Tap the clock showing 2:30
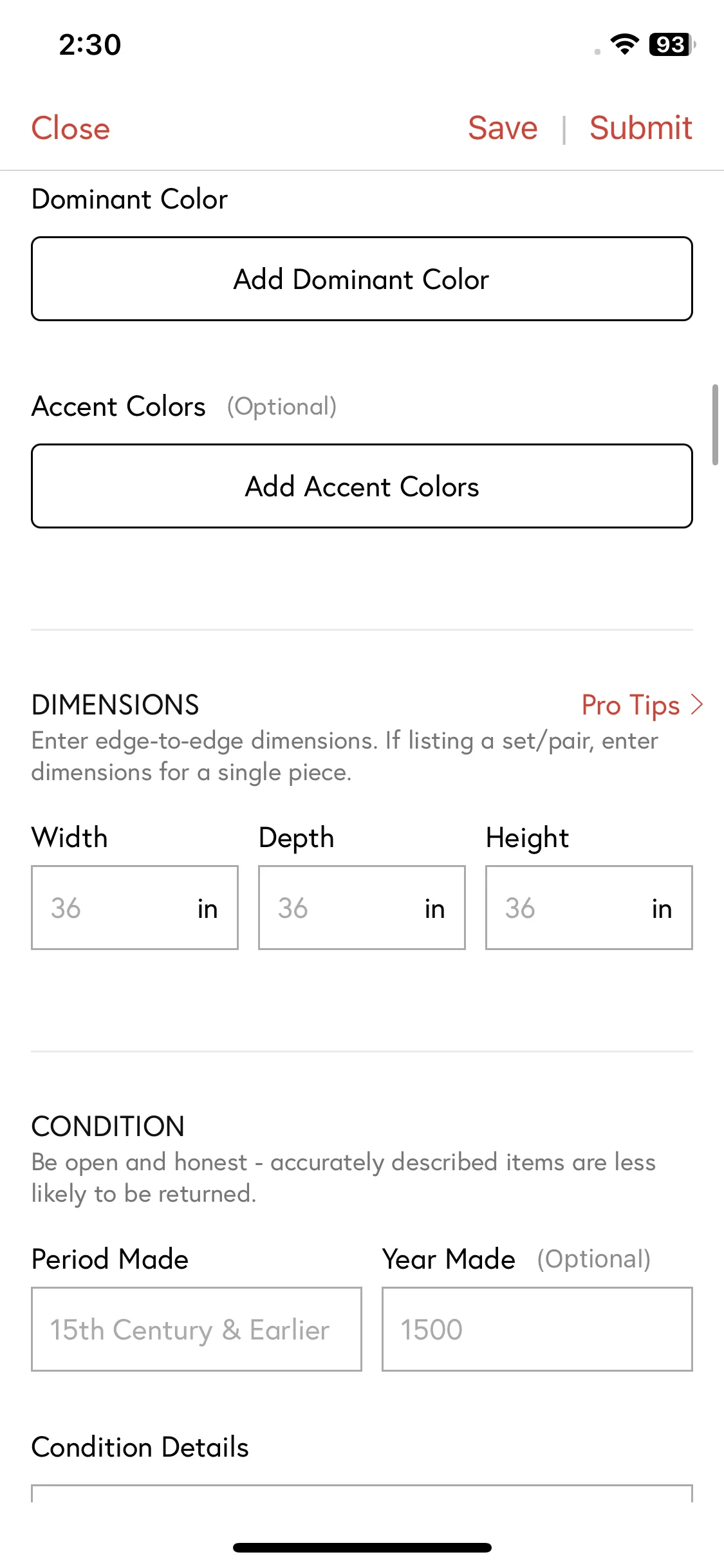 [x=90, y=44]
